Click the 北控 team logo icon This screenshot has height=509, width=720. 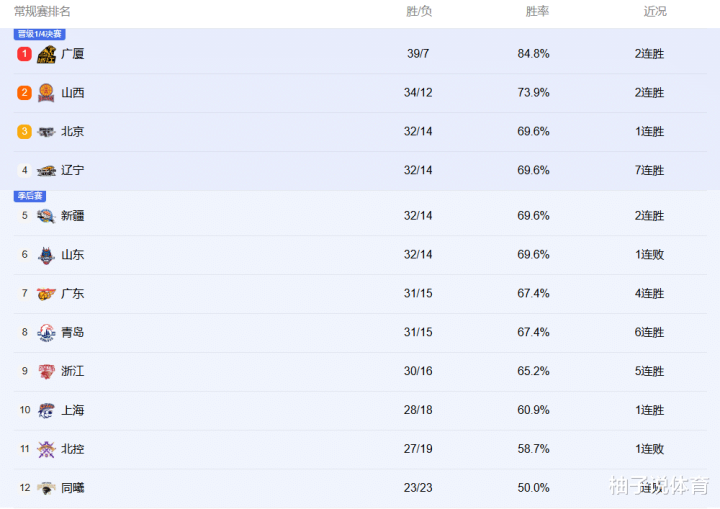46,449
